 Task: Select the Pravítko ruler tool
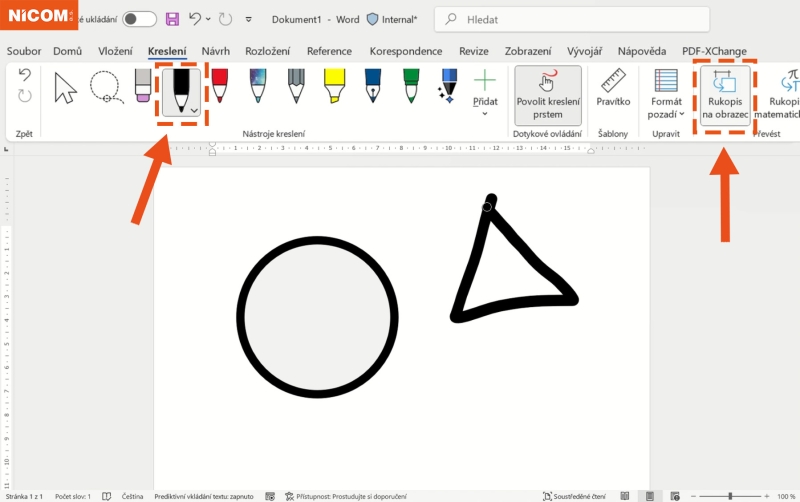click(x=612, y=88)
